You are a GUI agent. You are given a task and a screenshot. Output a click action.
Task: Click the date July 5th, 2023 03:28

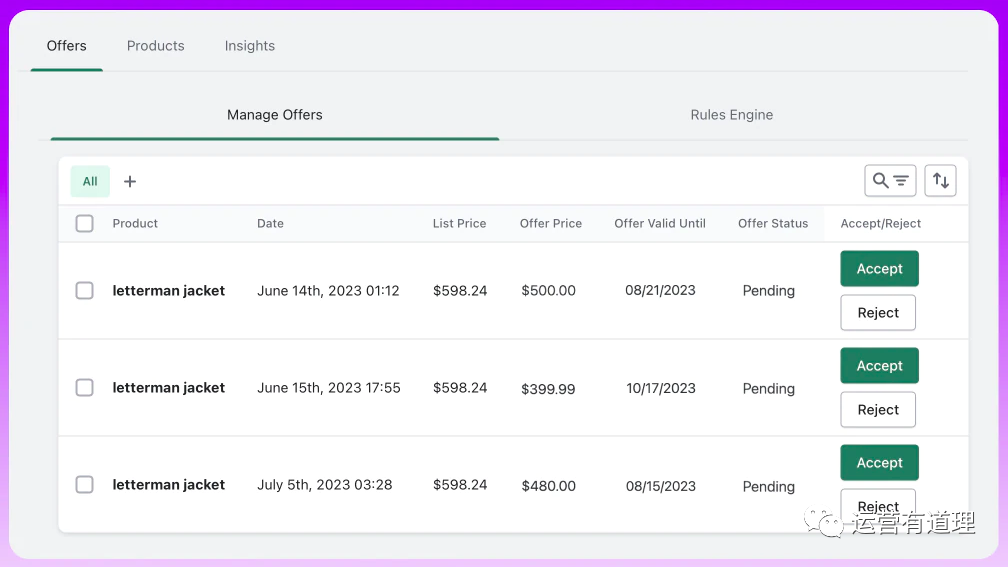click(325, 485)
